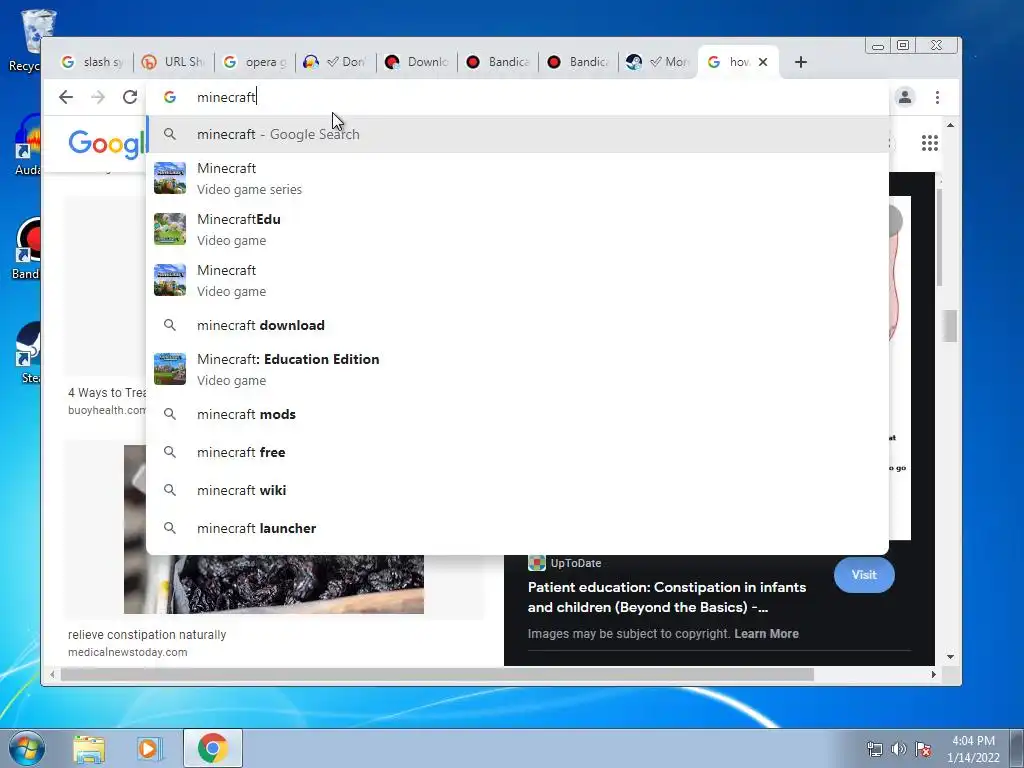Viewport: 1024px width, 768px height.
Task: Open Windows Explorer from taskbar
Action: pyautogui.click(x=89, y=748)
